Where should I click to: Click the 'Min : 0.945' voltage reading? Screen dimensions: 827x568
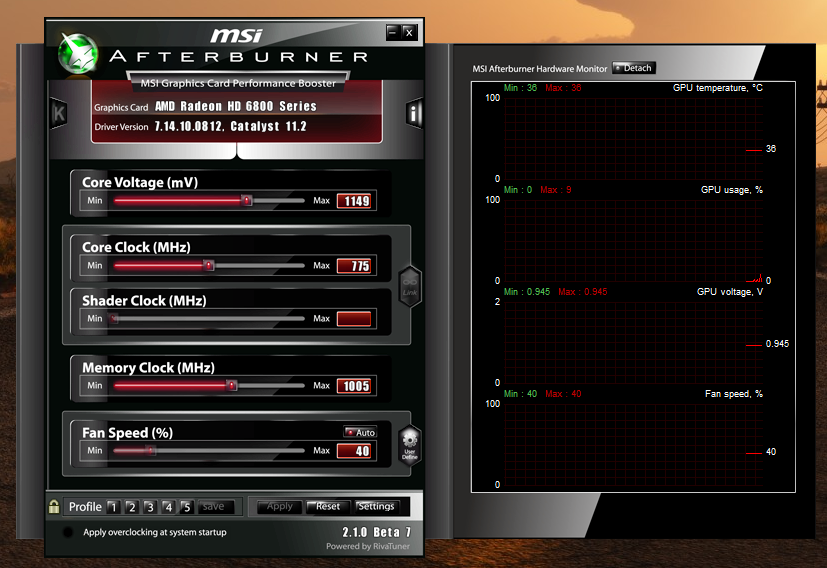pyautogui.click(x=527, y=292)
